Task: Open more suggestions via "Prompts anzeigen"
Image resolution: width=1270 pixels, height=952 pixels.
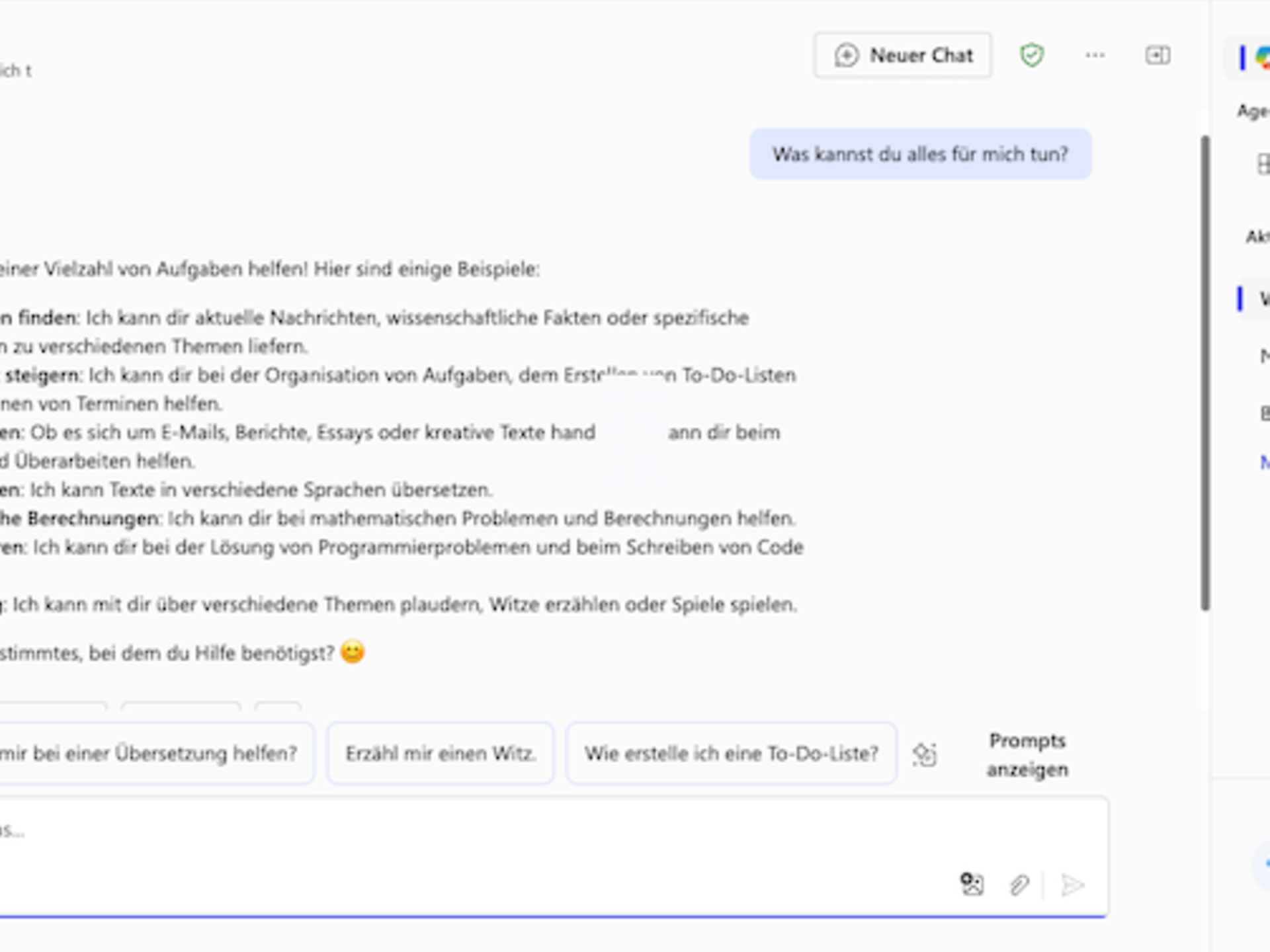Action: click(x=1027, y=754)
